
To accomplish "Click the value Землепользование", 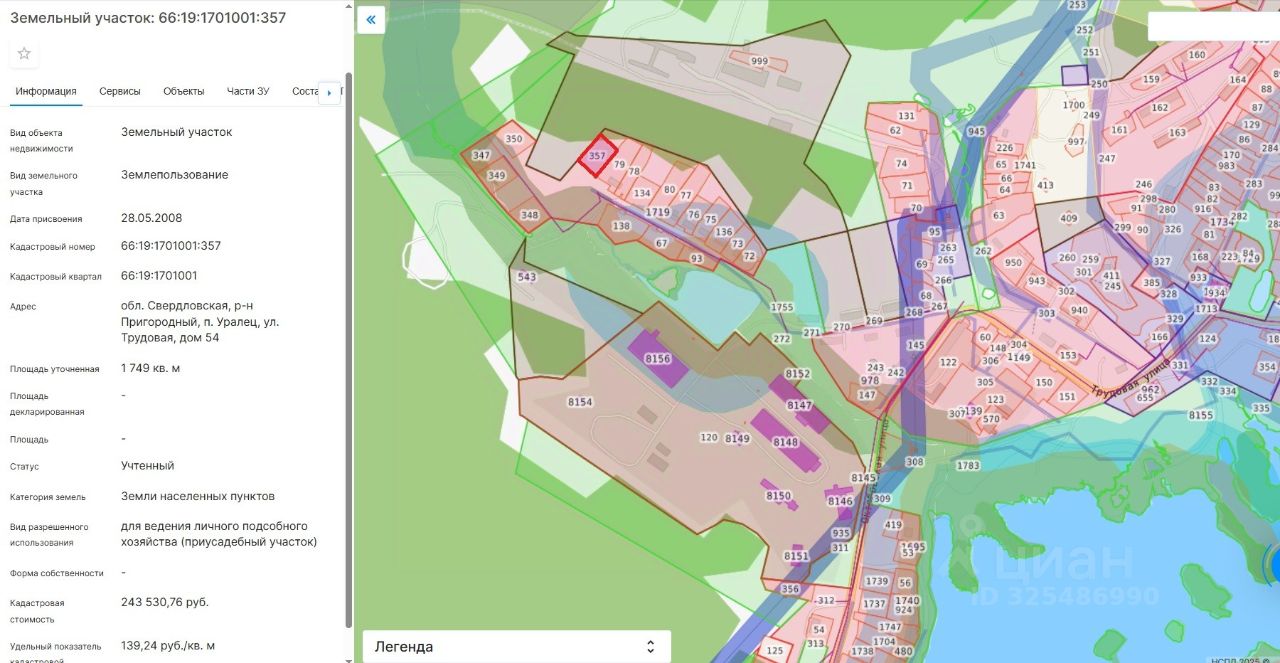I will click(175, 174).
